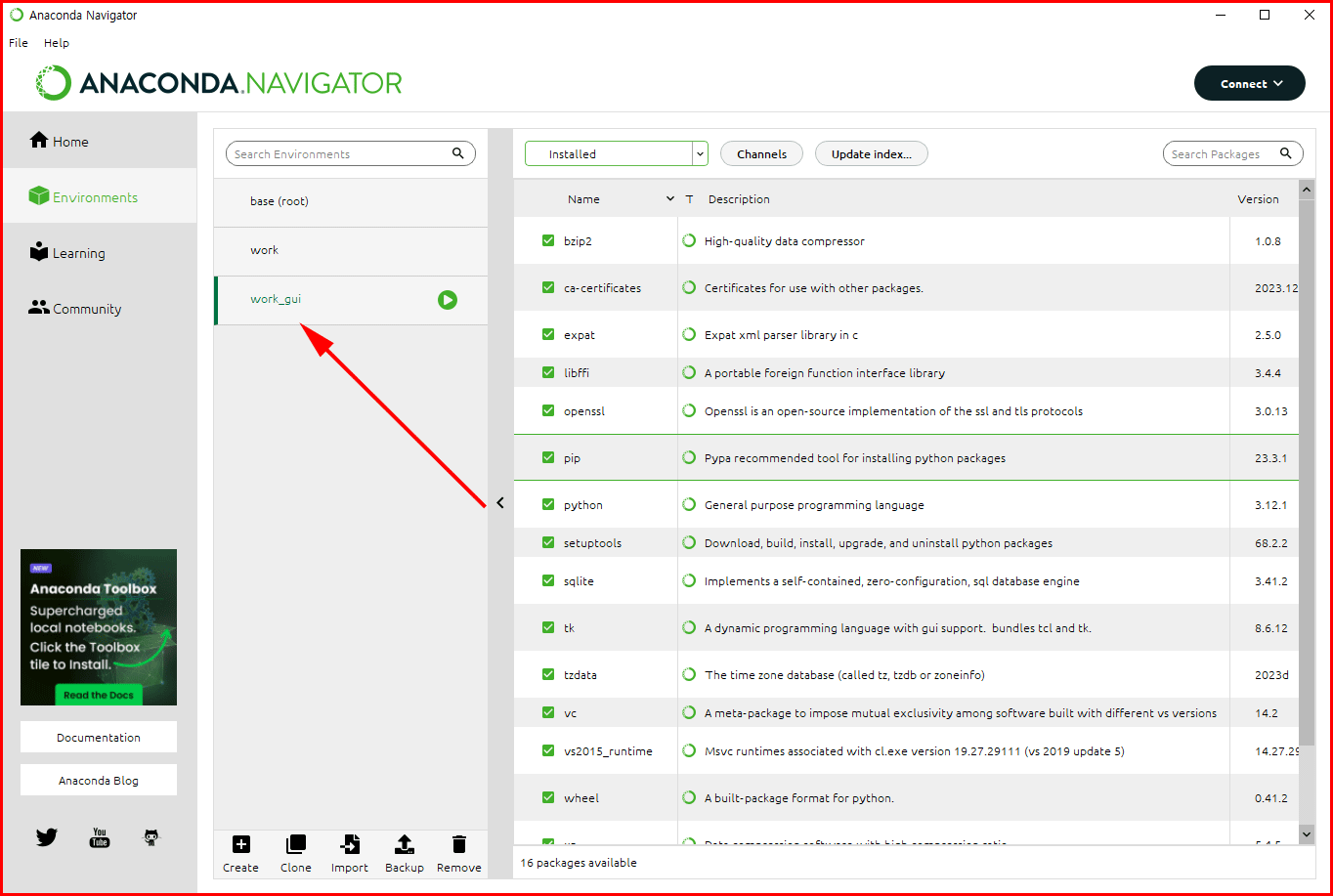Click the wheel status circle icon
1333x896 pixels.
pyautogui.click(x=690, y=798)
